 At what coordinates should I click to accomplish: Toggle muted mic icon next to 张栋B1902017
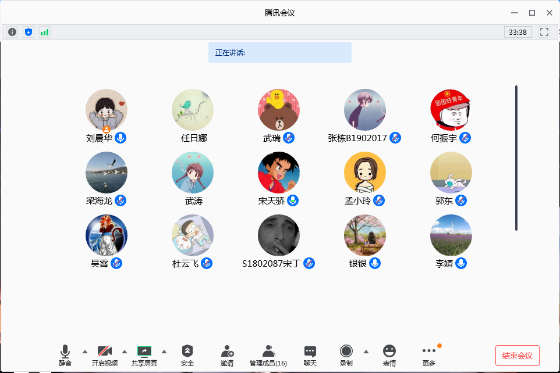point(395,138)
